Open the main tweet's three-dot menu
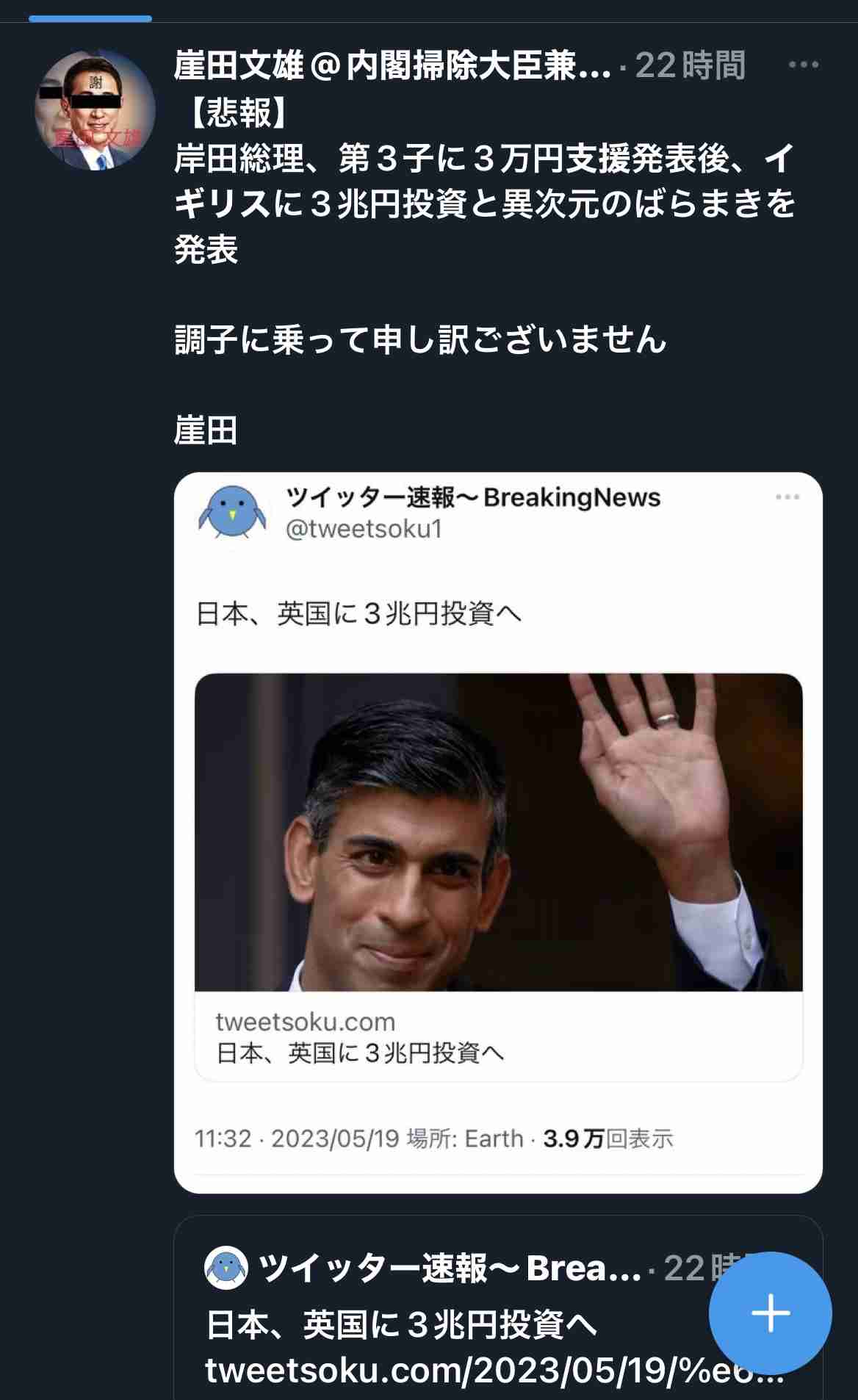 (x=803, y=65)
